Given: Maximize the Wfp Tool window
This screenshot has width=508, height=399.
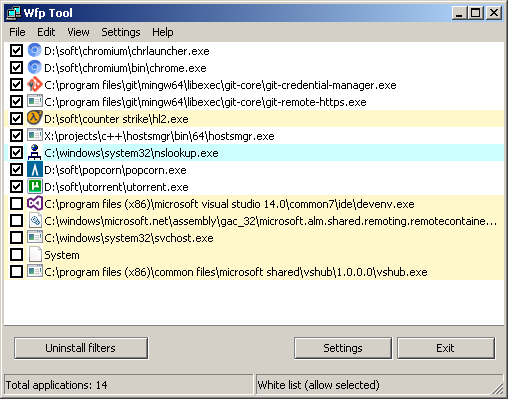Looking at the screenshot, I should coord(476,13).
